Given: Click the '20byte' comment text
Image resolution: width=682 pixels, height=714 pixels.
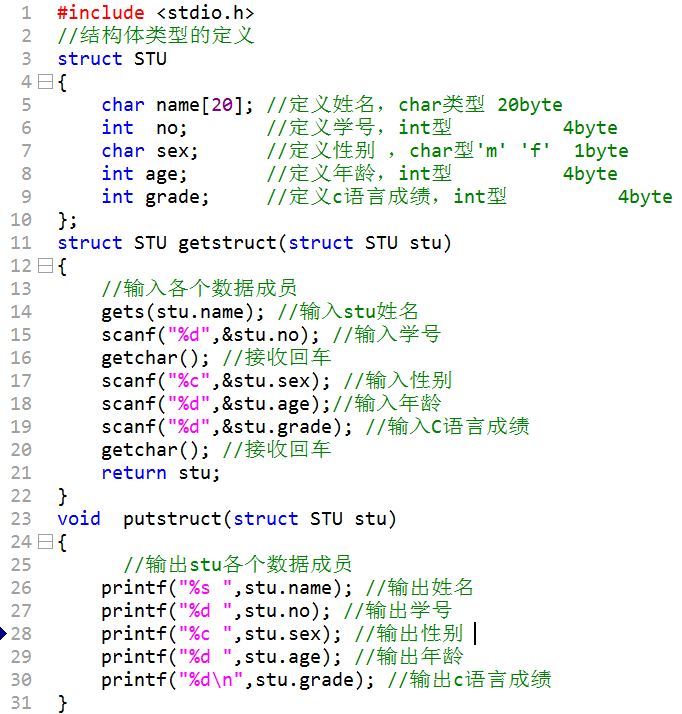Looking at the screenshot, I should pos(530,105).
